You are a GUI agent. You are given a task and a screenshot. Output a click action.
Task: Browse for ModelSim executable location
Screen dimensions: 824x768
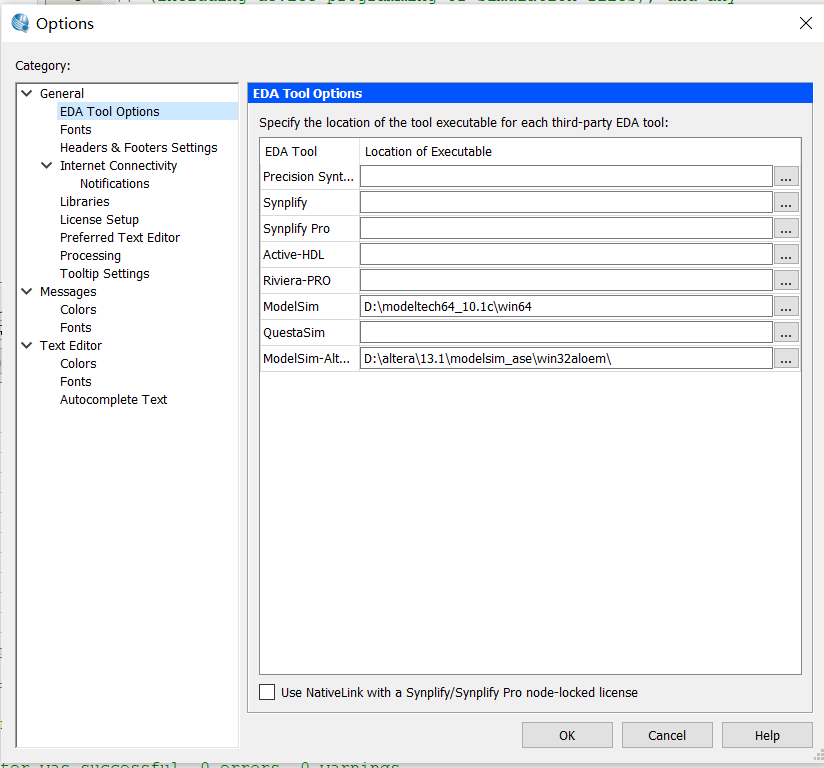click(x=786, y=306)
